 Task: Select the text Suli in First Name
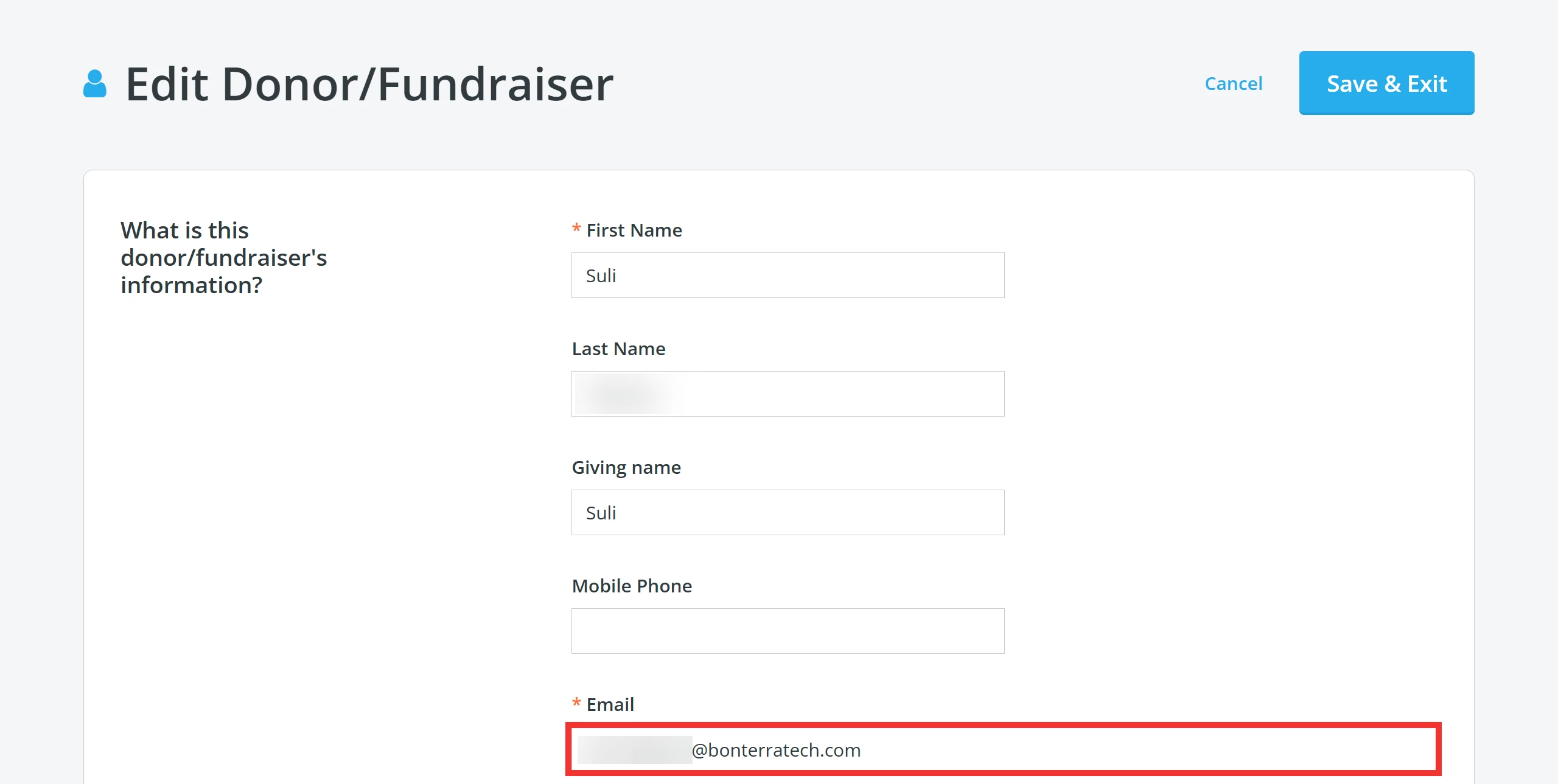click(601, 275)
